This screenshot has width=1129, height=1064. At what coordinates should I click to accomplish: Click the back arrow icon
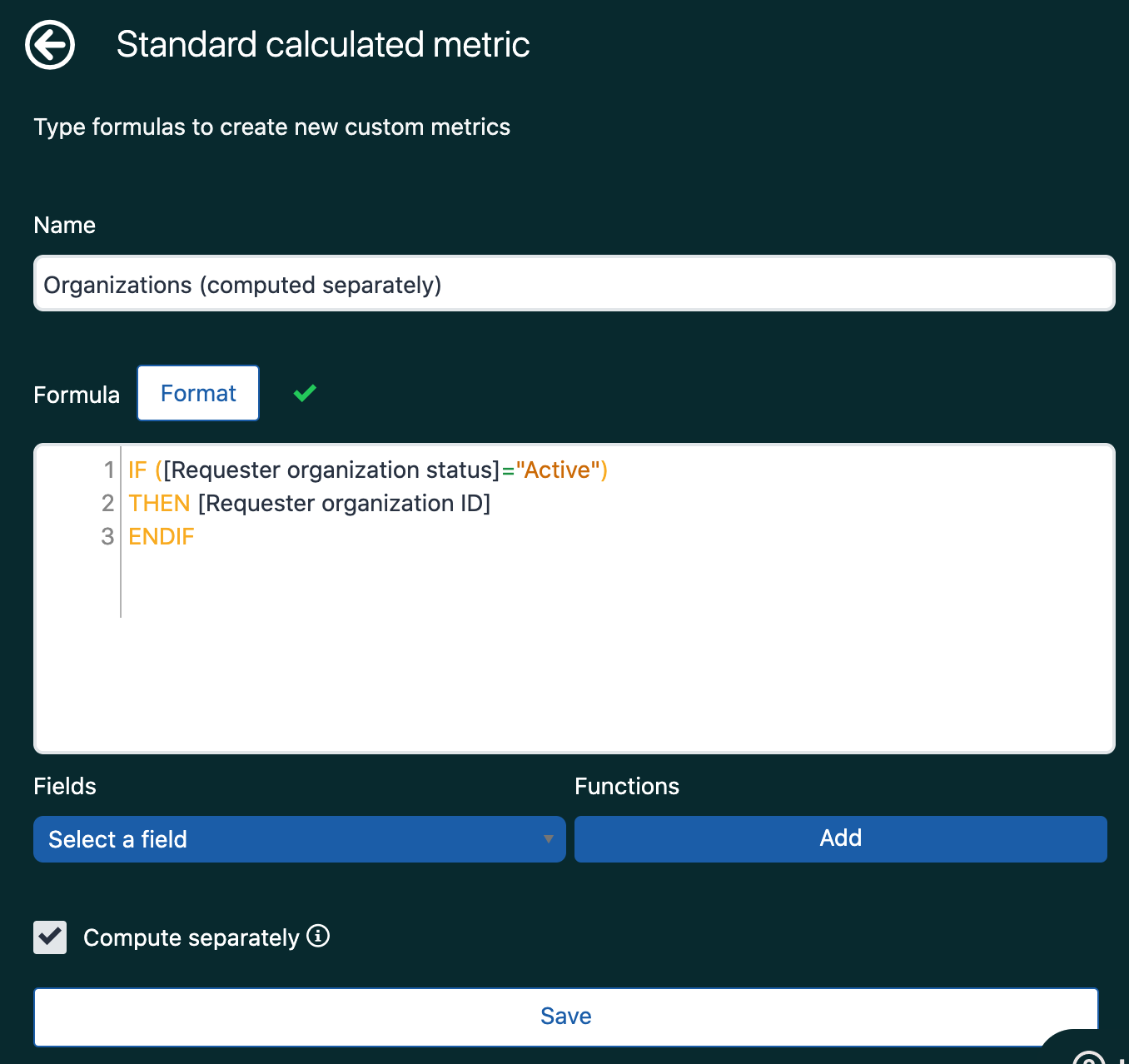coord(50,45)
